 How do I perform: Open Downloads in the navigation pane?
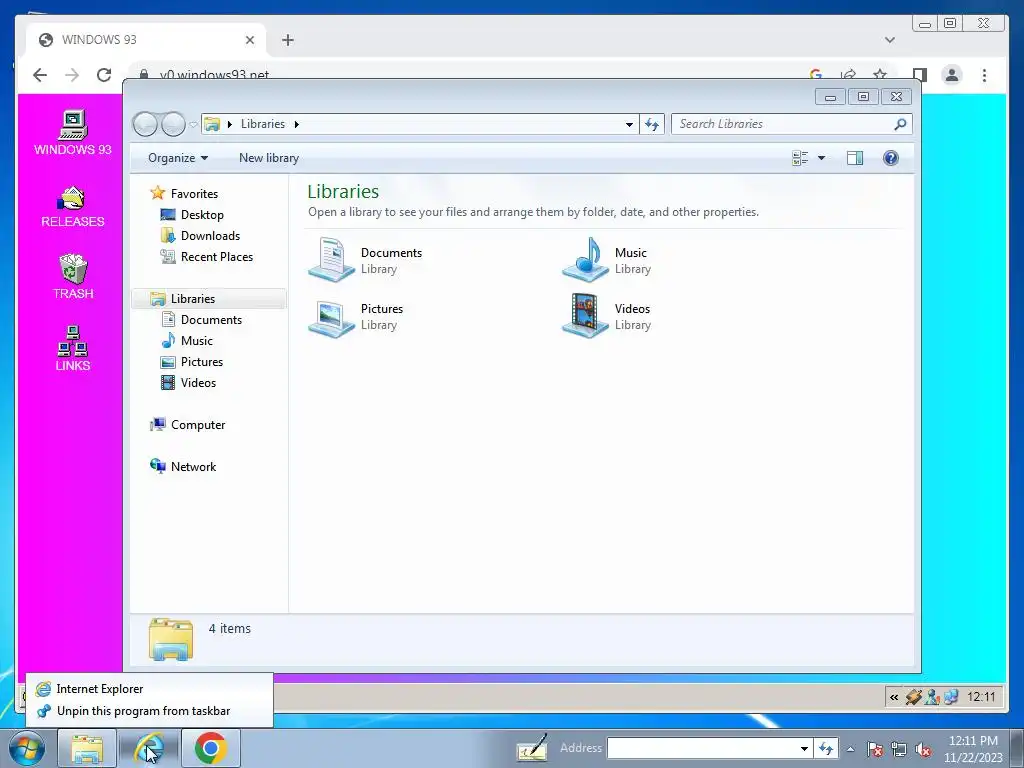pyautogui.click(x=210, y=236)
